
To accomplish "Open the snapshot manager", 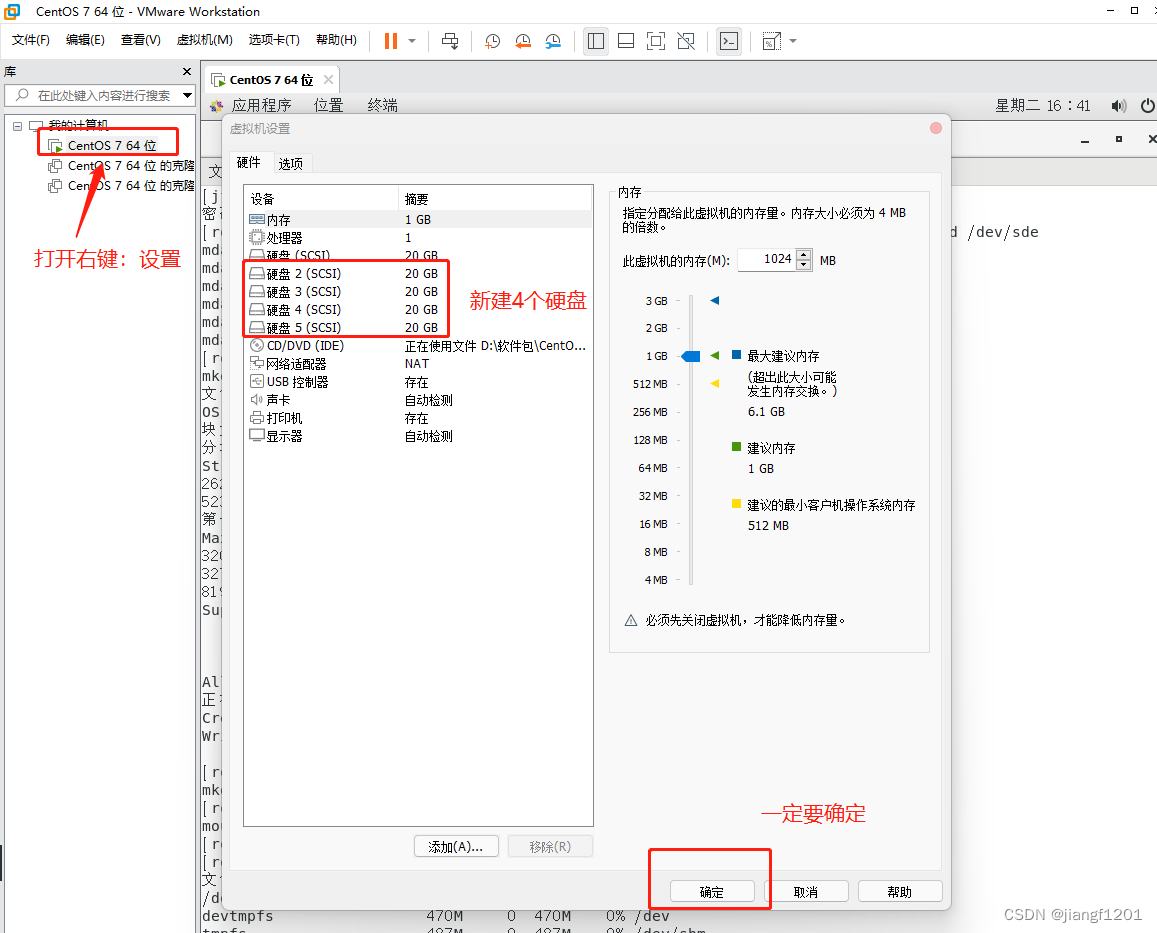I will 553,41.
